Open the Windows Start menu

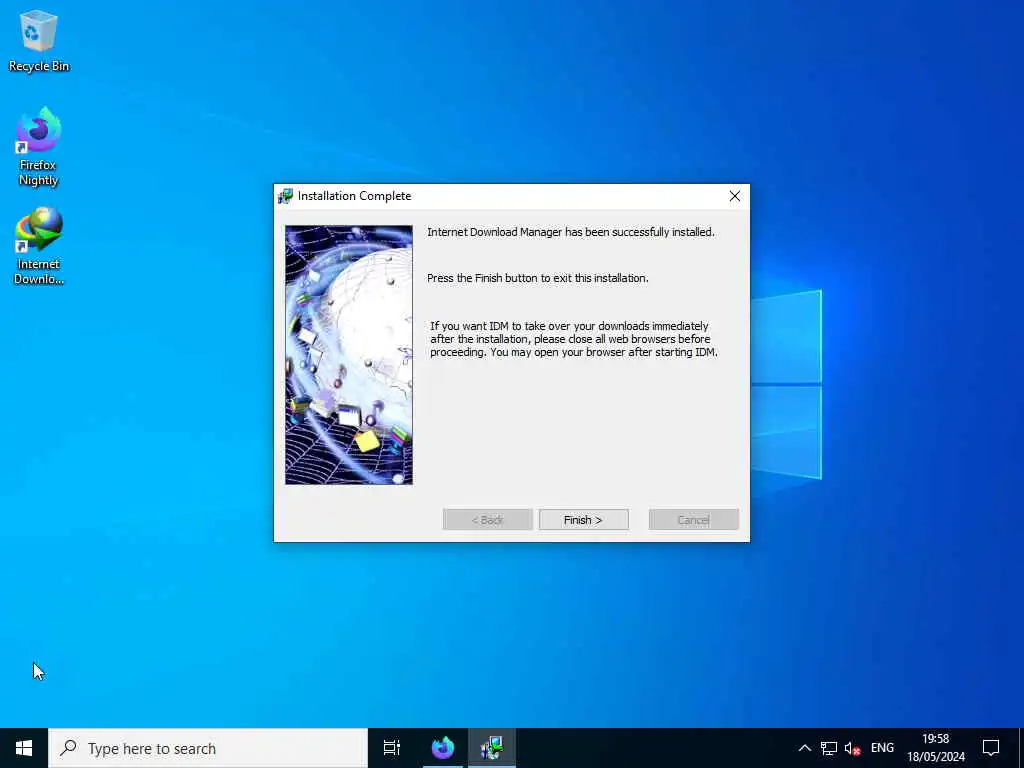point(24,748)
